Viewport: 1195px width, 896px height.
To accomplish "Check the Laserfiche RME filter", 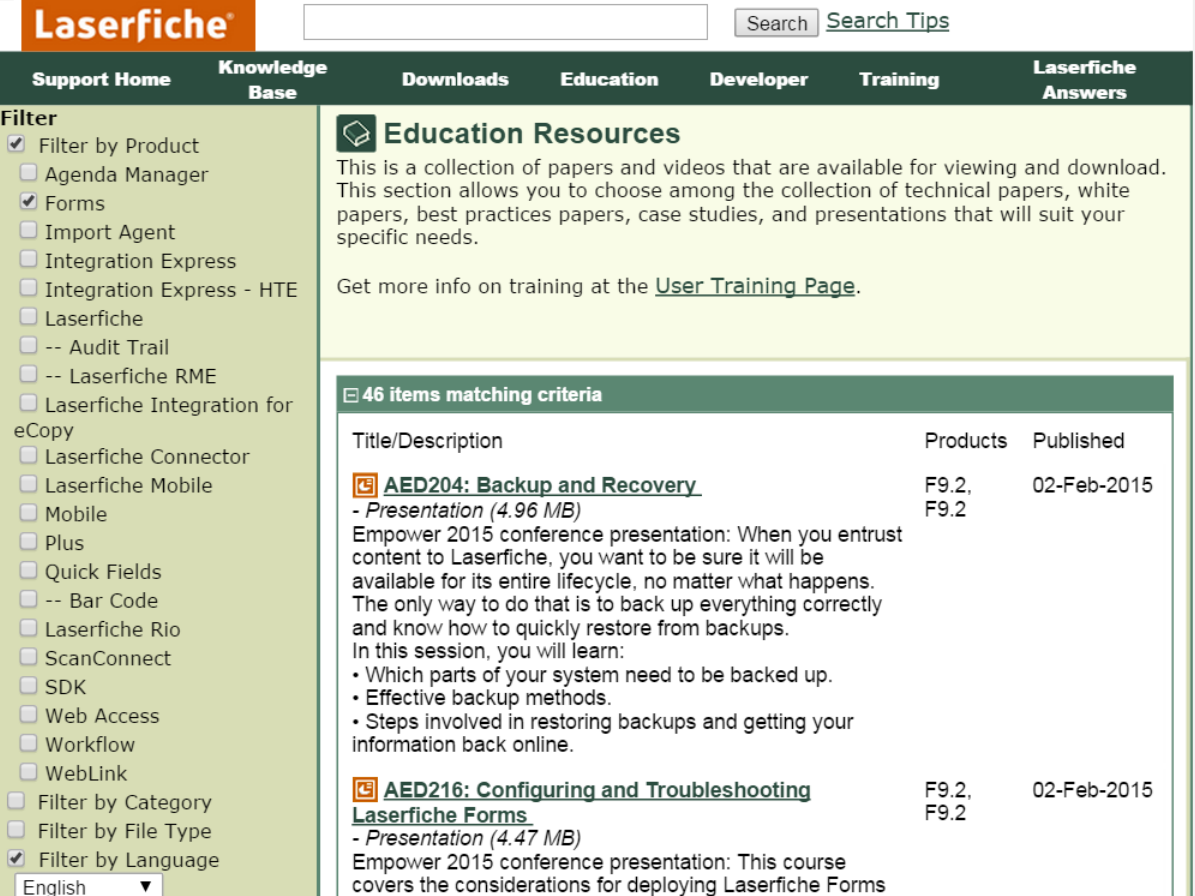I will (28, 374).
